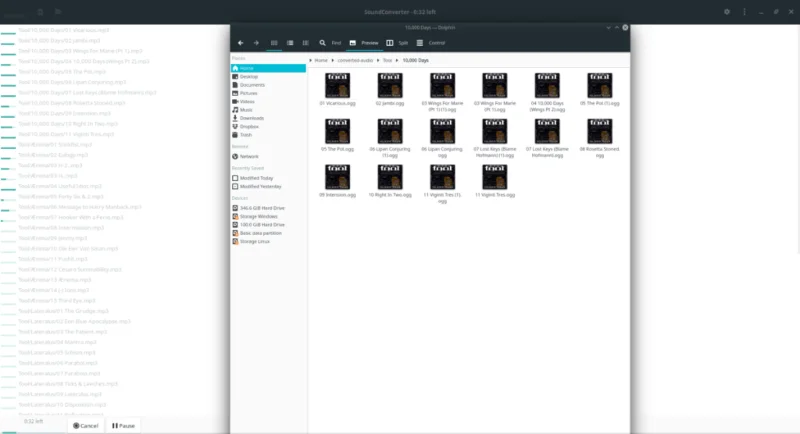
Task: Cancel the SoundConverter conversion
Action: coord(85,425)
